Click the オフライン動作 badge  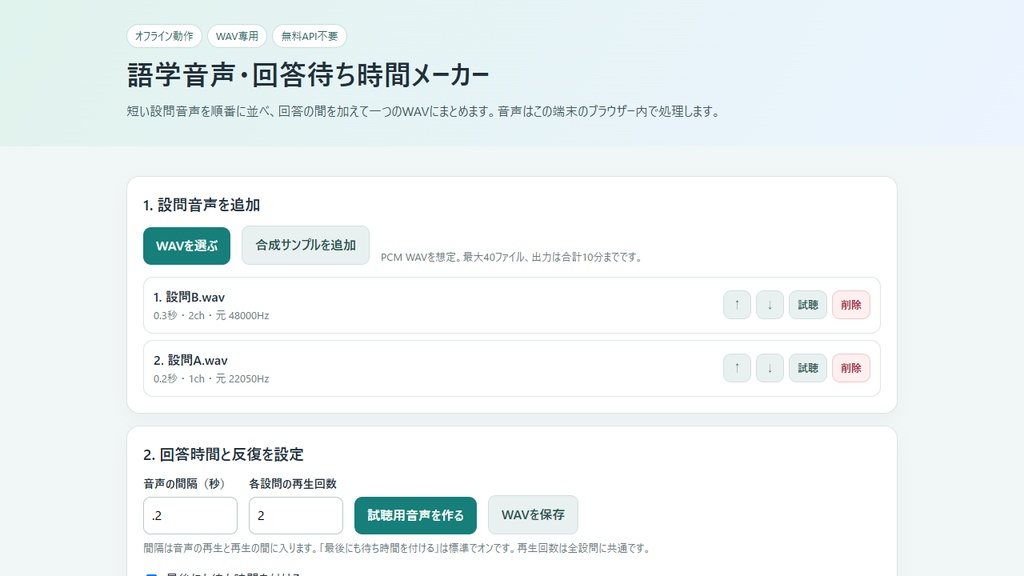[x=164, y=36]
